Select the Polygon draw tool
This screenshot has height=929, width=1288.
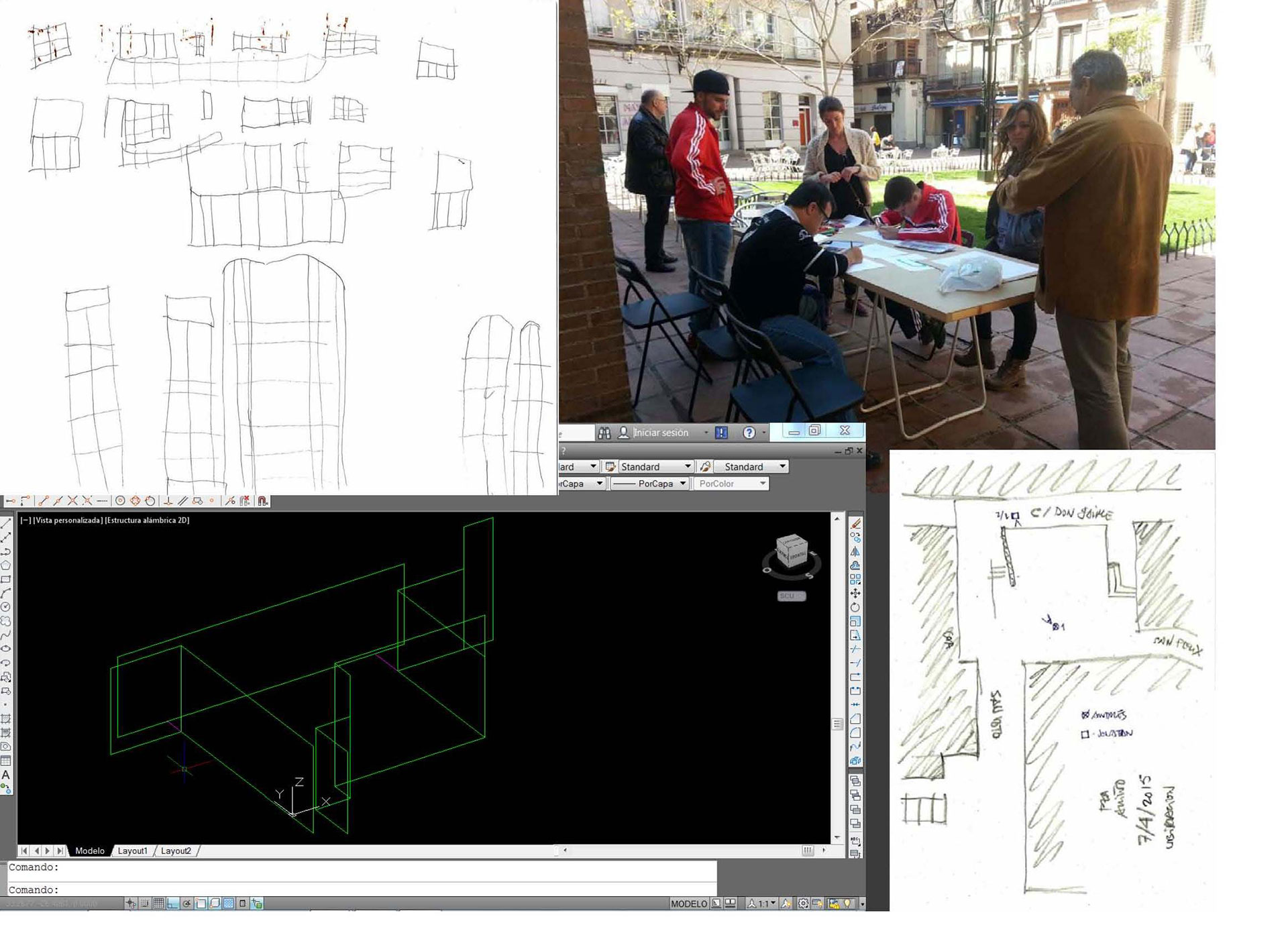pos(6,565)
